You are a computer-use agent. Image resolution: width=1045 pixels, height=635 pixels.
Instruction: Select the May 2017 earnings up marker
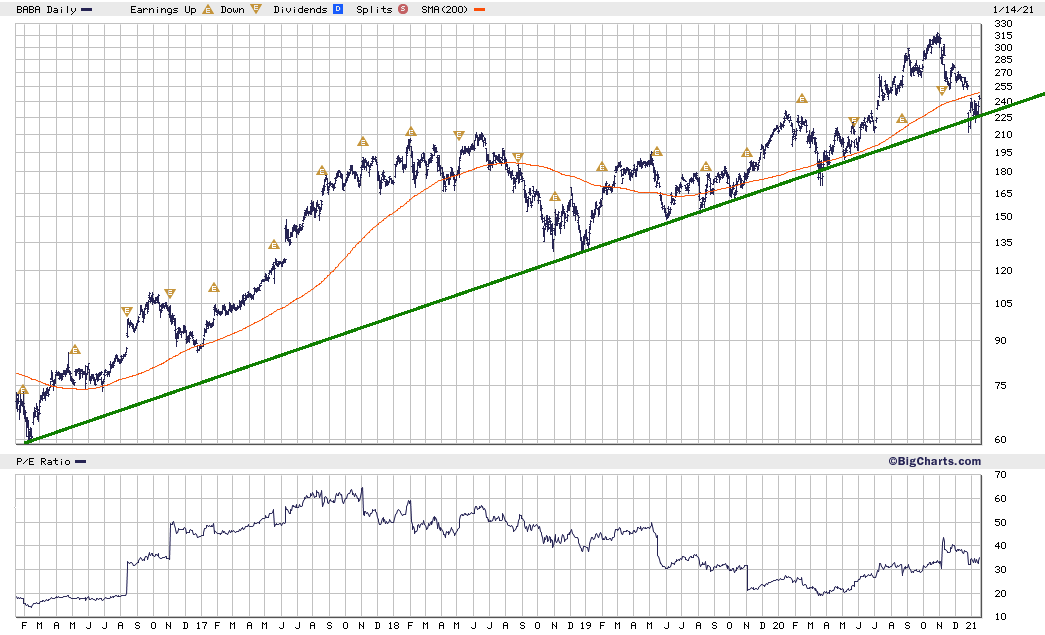274,245
